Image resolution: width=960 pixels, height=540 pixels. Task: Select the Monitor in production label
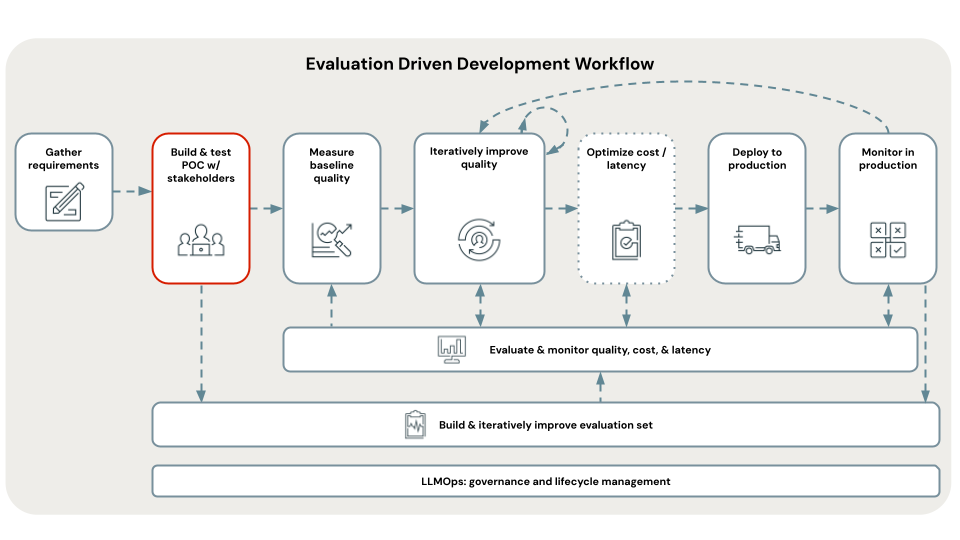point(887,158)
